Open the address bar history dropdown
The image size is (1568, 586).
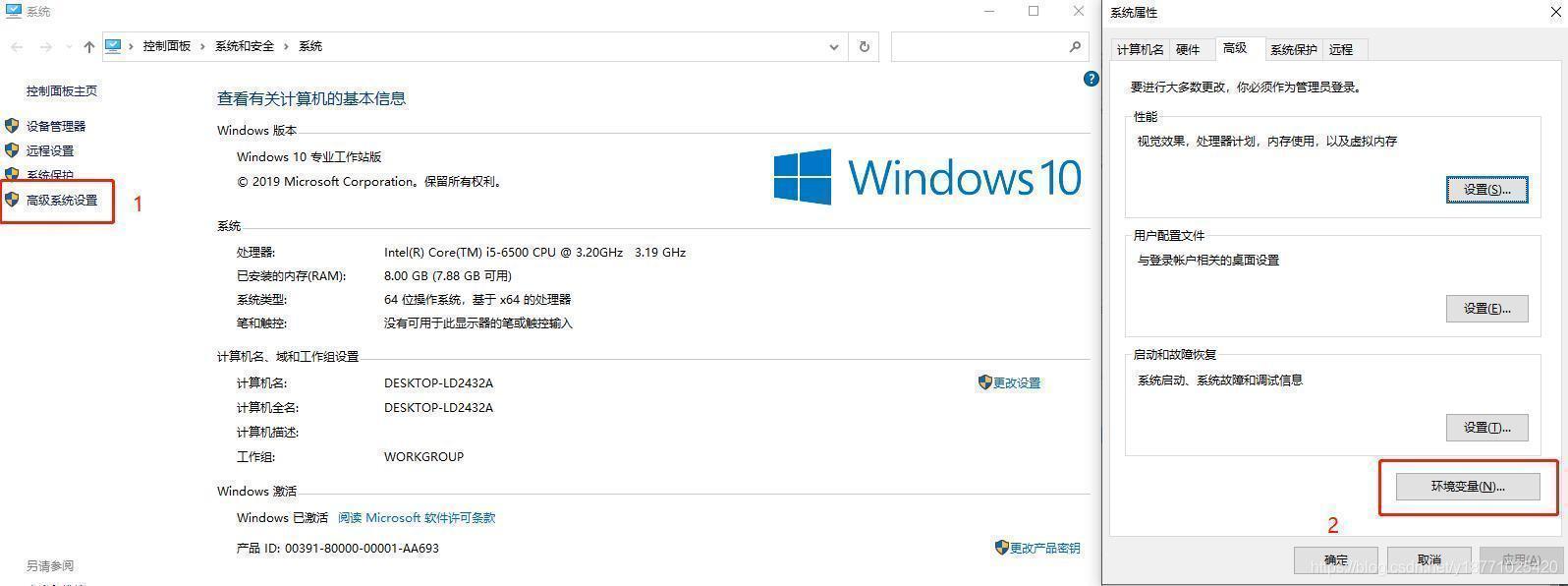(834, 46)
